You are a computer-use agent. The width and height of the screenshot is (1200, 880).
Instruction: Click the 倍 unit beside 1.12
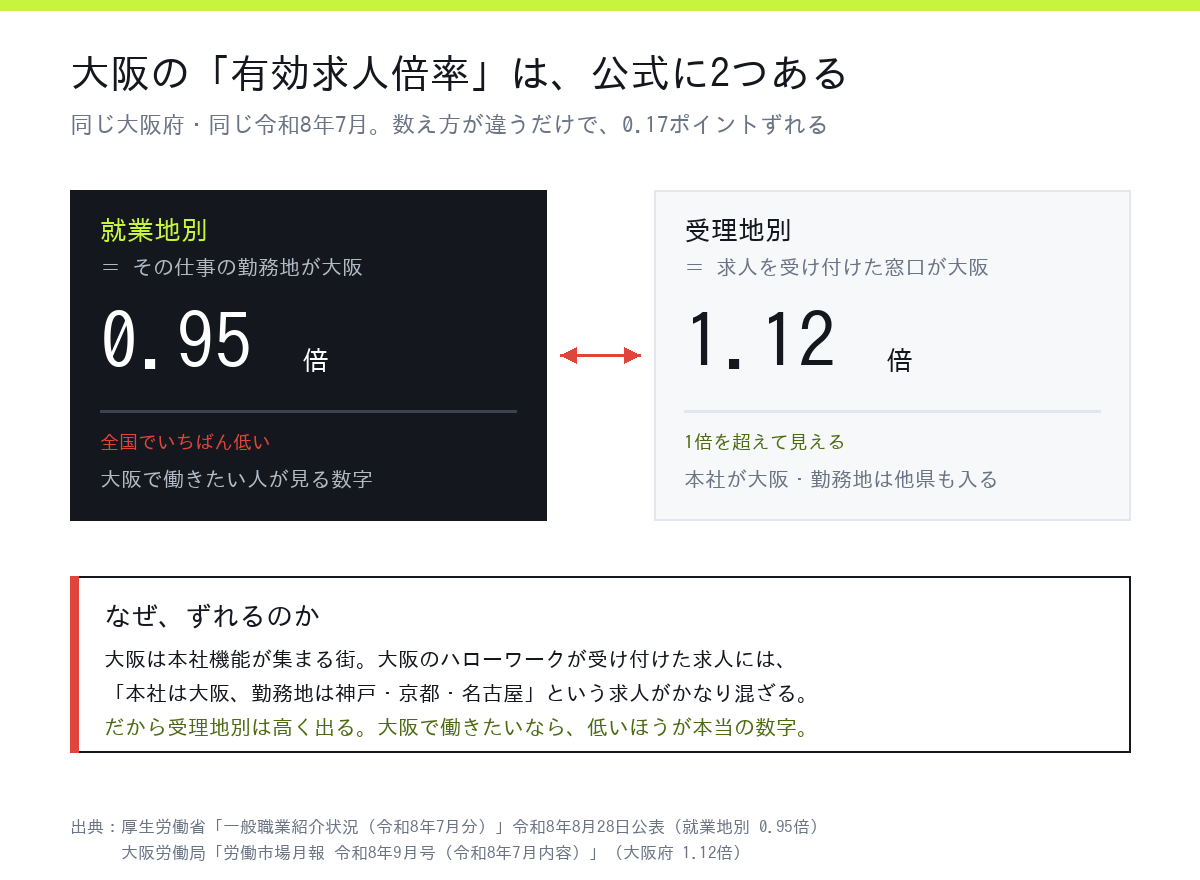(x=899, y=360)
